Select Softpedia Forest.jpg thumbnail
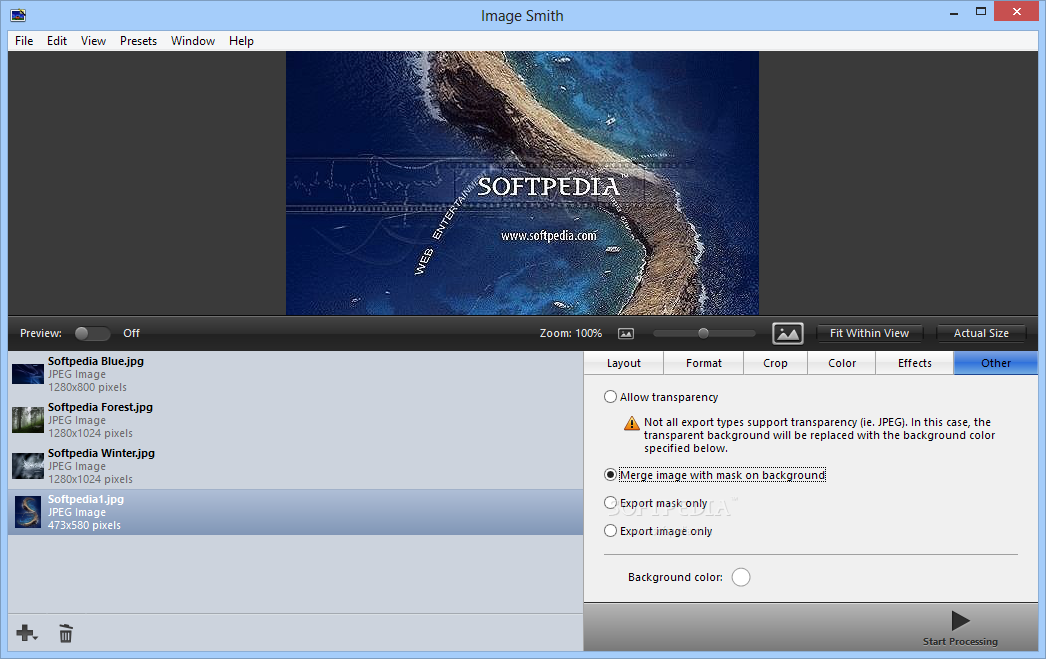The height and width of the screenshot is (659, 1046). pyautogui.click(x=28, y=420)
